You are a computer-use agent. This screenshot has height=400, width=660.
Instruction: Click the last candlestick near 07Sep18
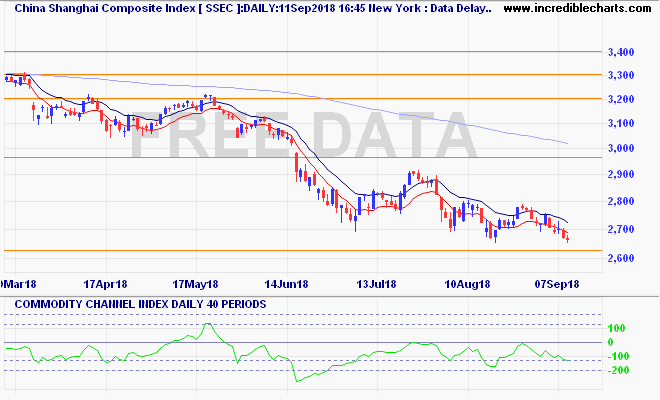[568, 237]
